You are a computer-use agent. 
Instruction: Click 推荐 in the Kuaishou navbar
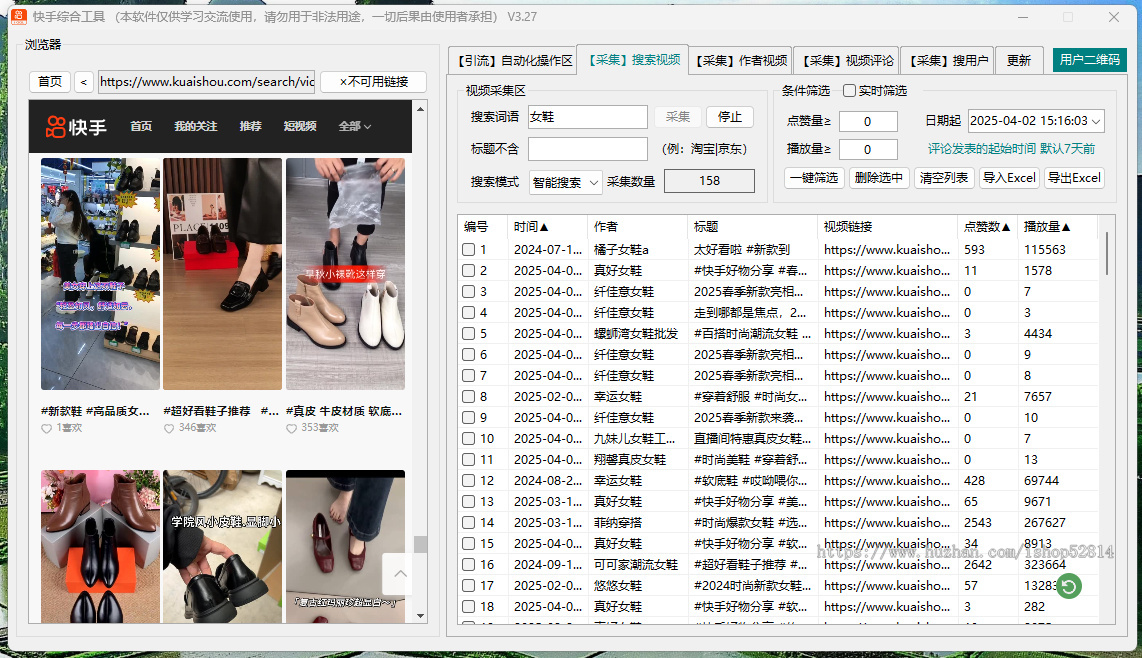tap(251, 126)
